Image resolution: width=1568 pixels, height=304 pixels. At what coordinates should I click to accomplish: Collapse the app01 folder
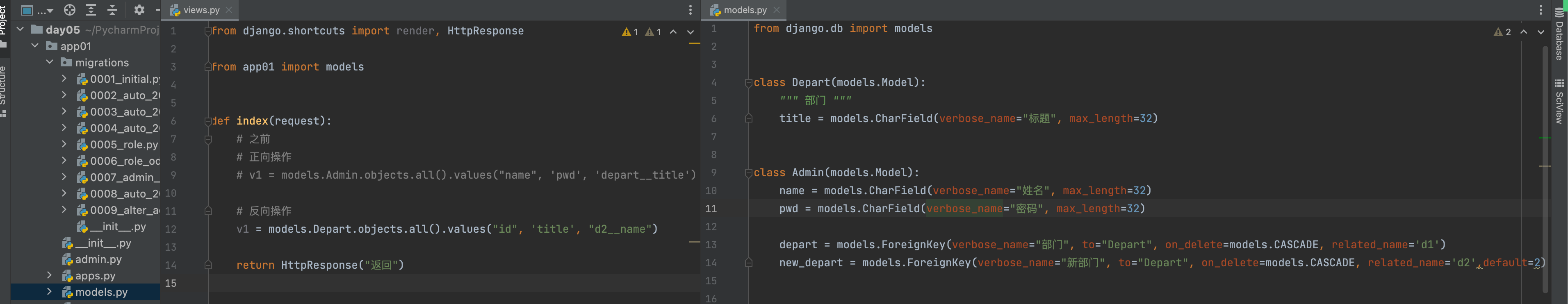point(35,45)
